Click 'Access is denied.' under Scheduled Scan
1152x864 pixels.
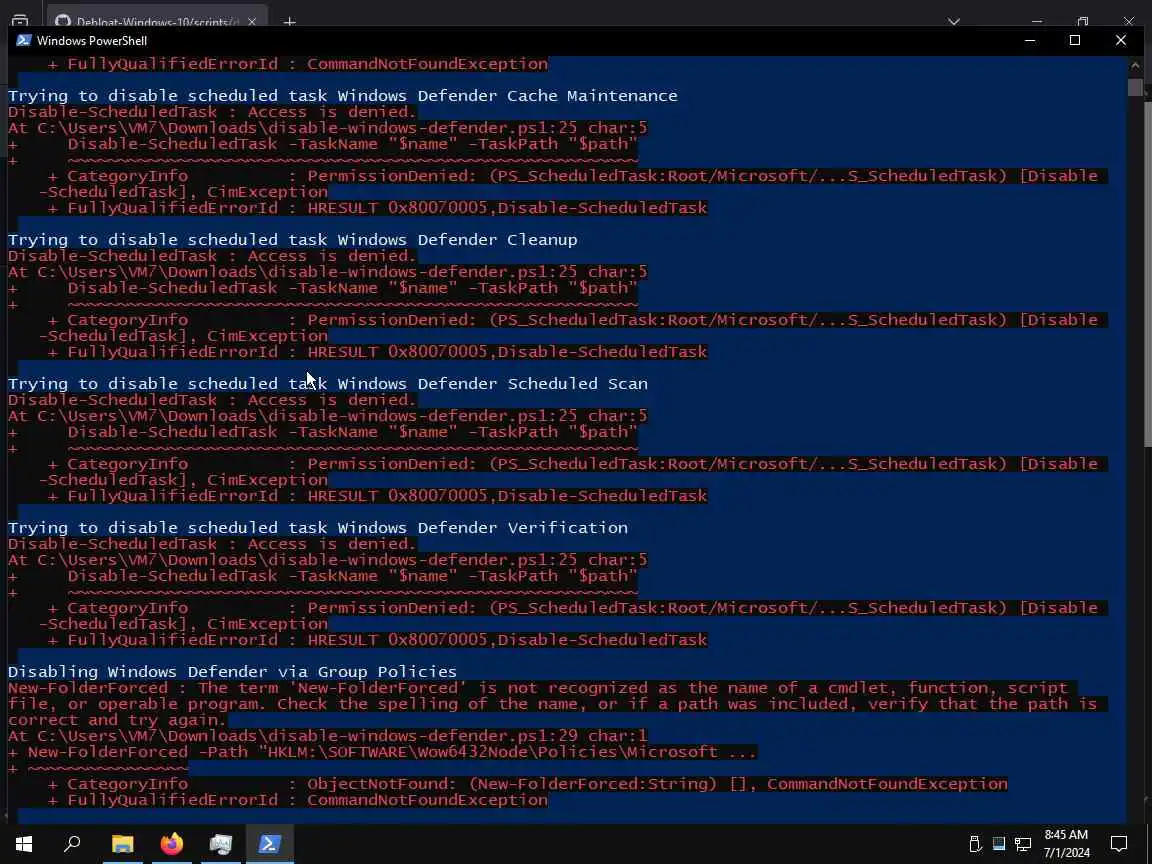tap(332, 400)
